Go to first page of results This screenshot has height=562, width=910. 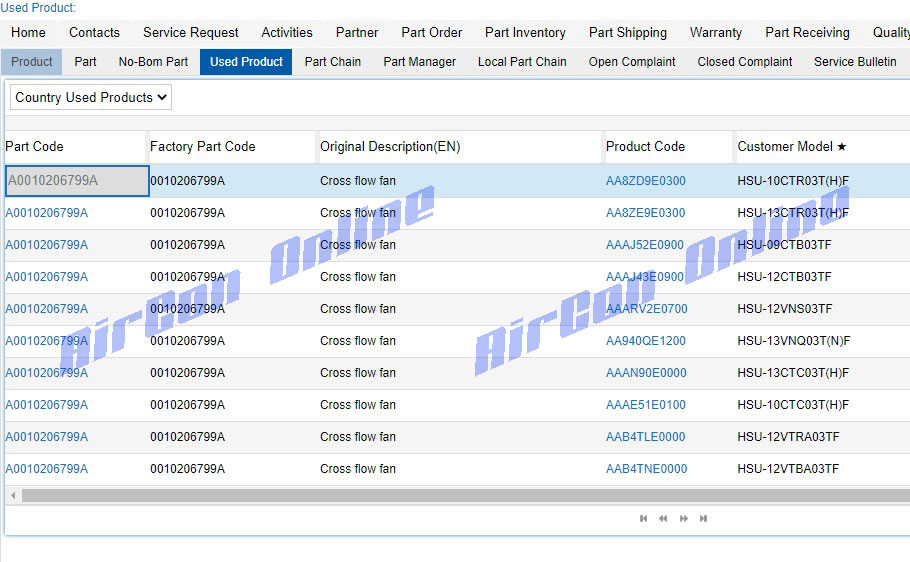[x=643, y=518]
